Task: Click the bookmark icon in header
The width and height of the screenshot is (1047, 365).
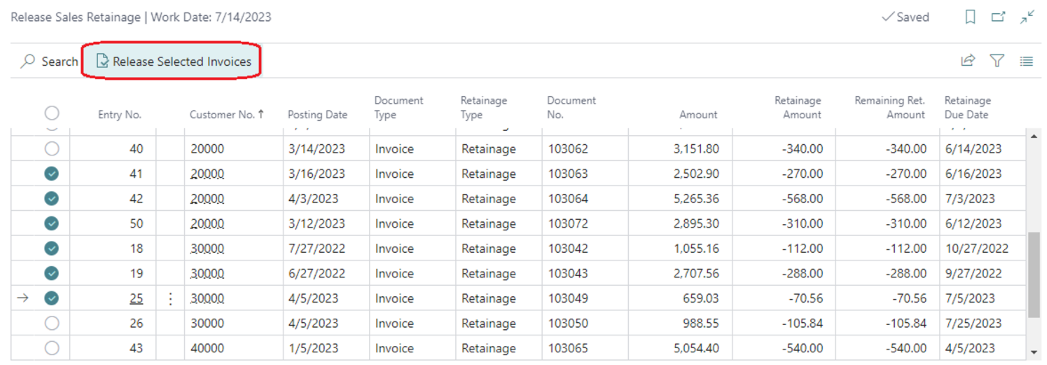Action: coord(971,17)
